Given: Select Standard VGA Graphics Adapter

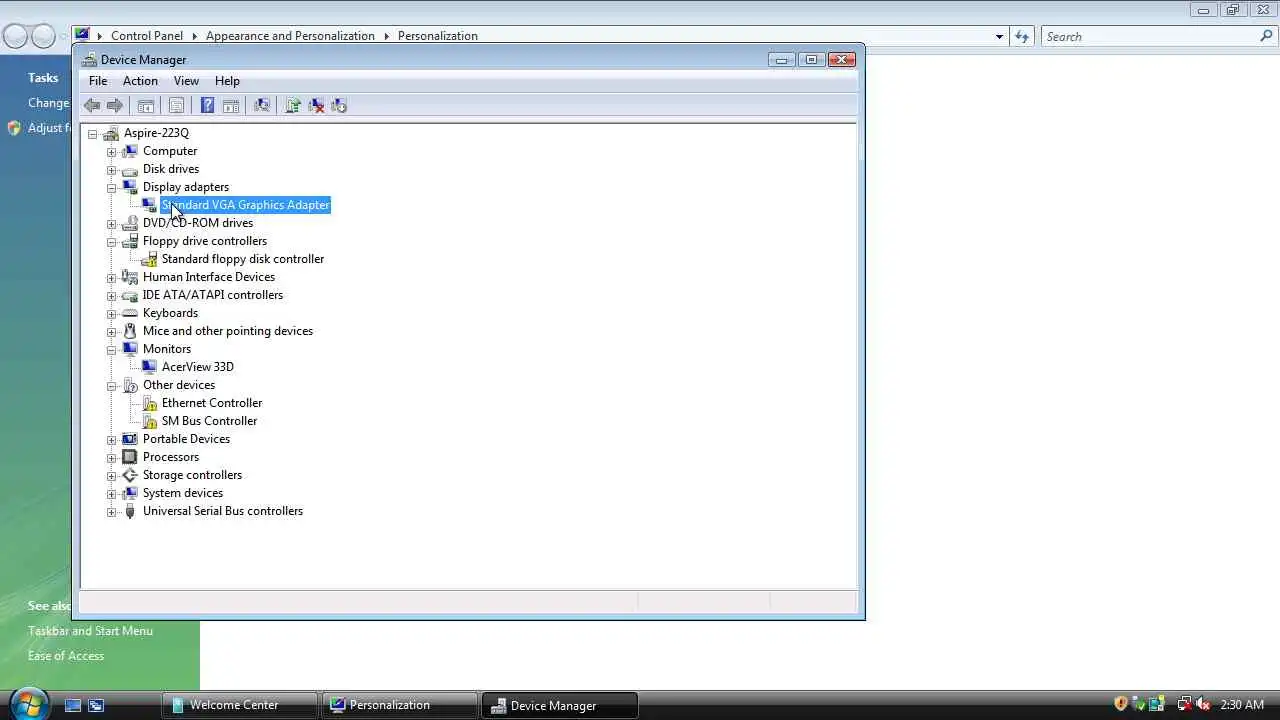Looking at the screenshot, I should [245, 205].
